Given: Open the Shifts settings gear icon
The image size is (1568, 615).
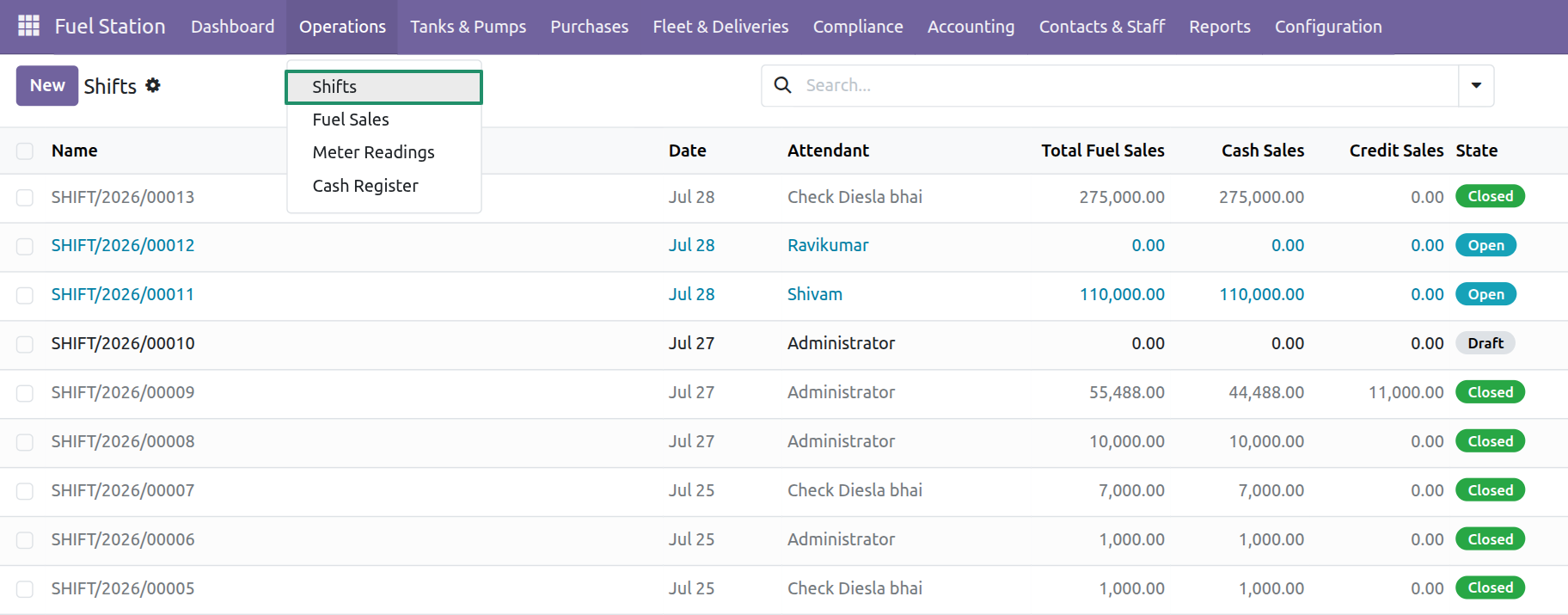Looking at the screenshot, I should pyautogui.click(x=153, y=85).
